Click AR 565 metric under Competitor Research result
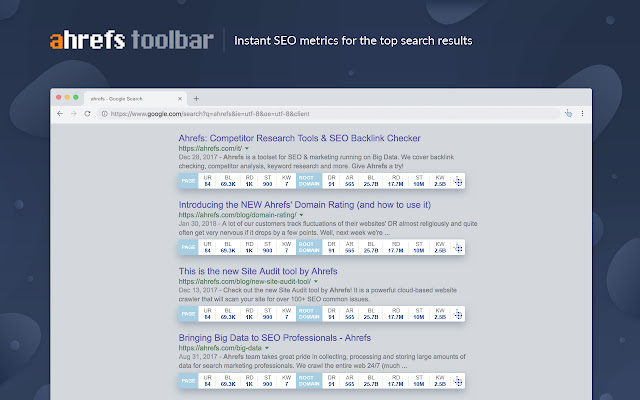This screenshot has height=400, width=640. click(349, 181)
